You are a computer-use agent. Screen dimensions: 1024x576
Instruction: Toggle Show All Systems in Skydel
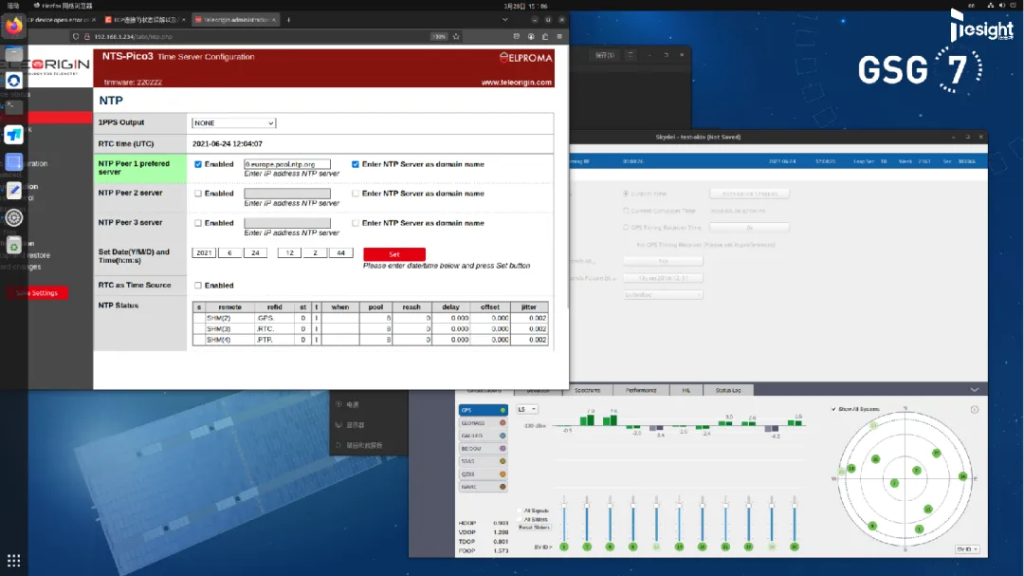(x=833, y=409)
